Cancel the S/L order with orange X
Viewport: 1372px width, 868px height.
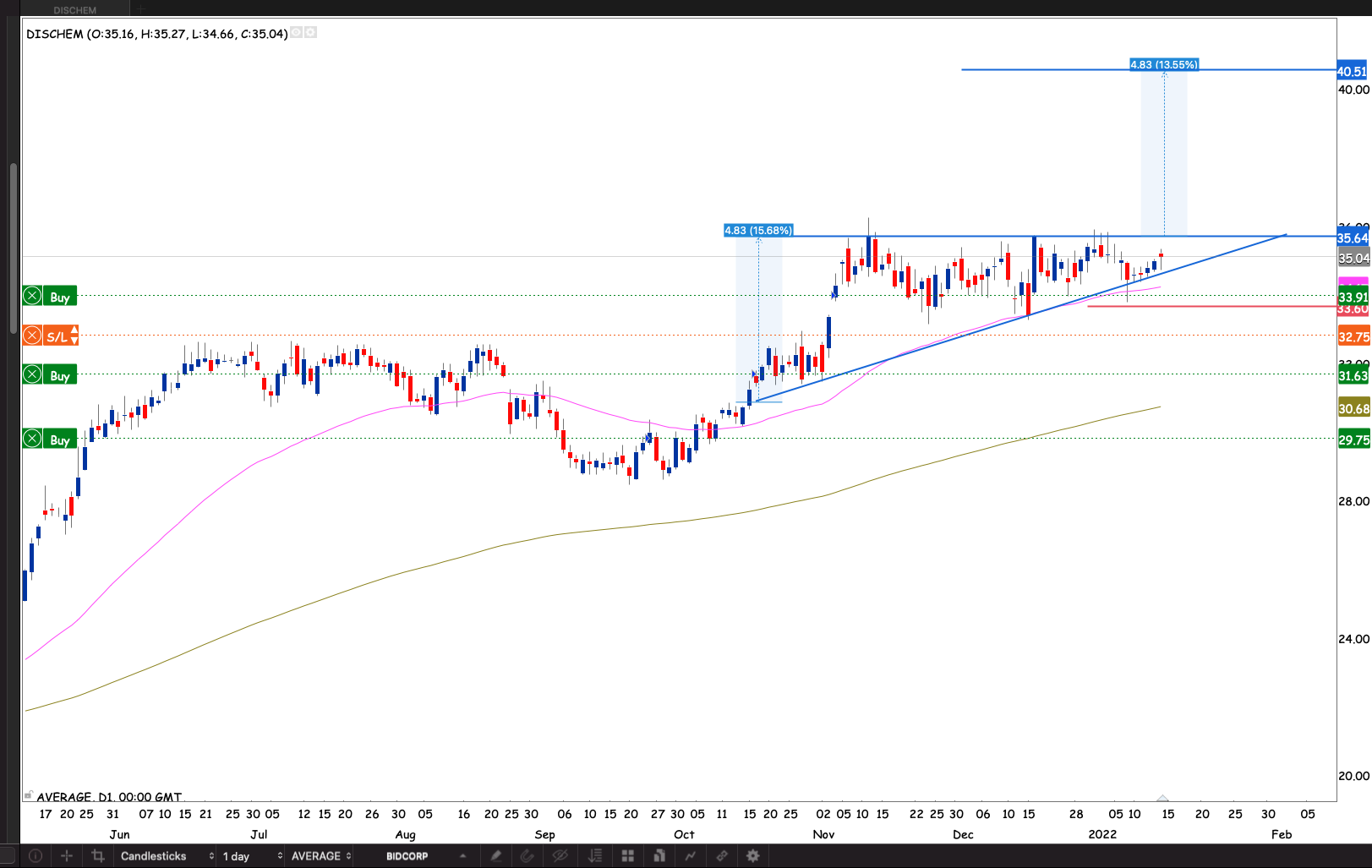point(32,336)
